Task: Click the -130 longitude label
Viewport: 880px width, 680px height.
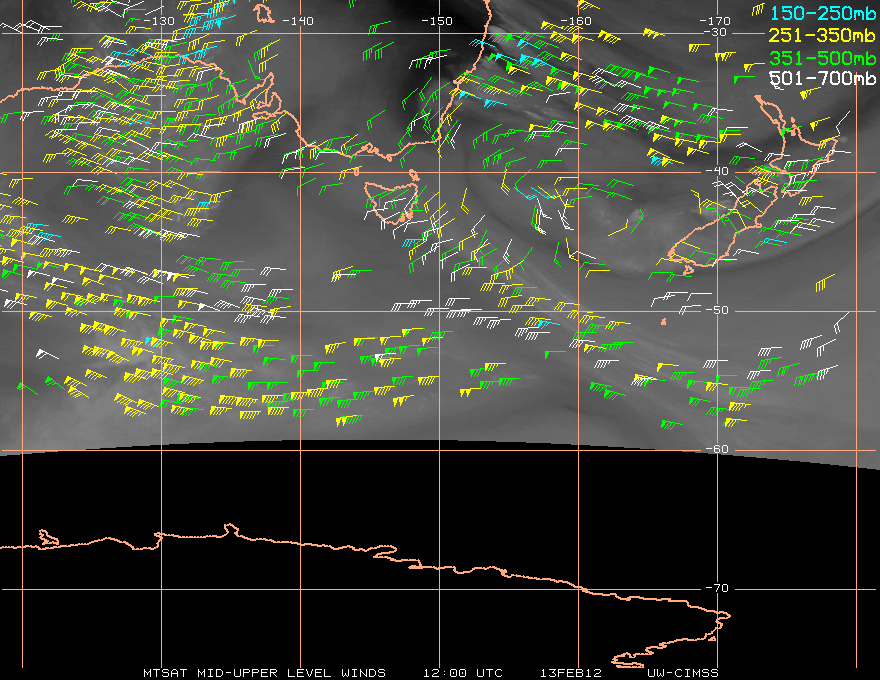Action: [159, 21]
